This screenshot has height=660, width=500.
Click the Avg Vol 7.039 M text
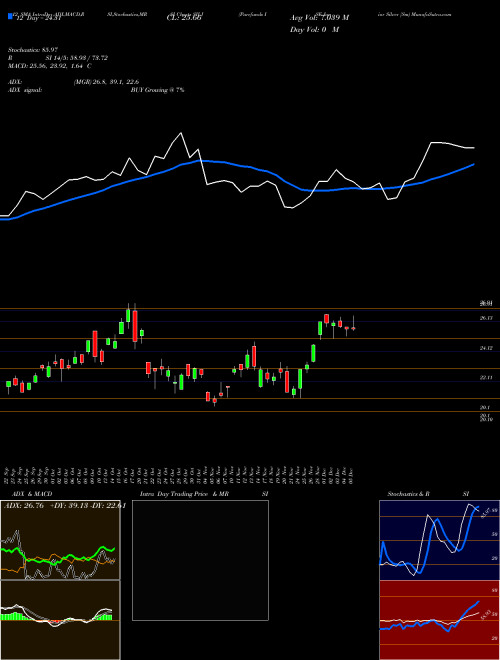tap(319, 18)
